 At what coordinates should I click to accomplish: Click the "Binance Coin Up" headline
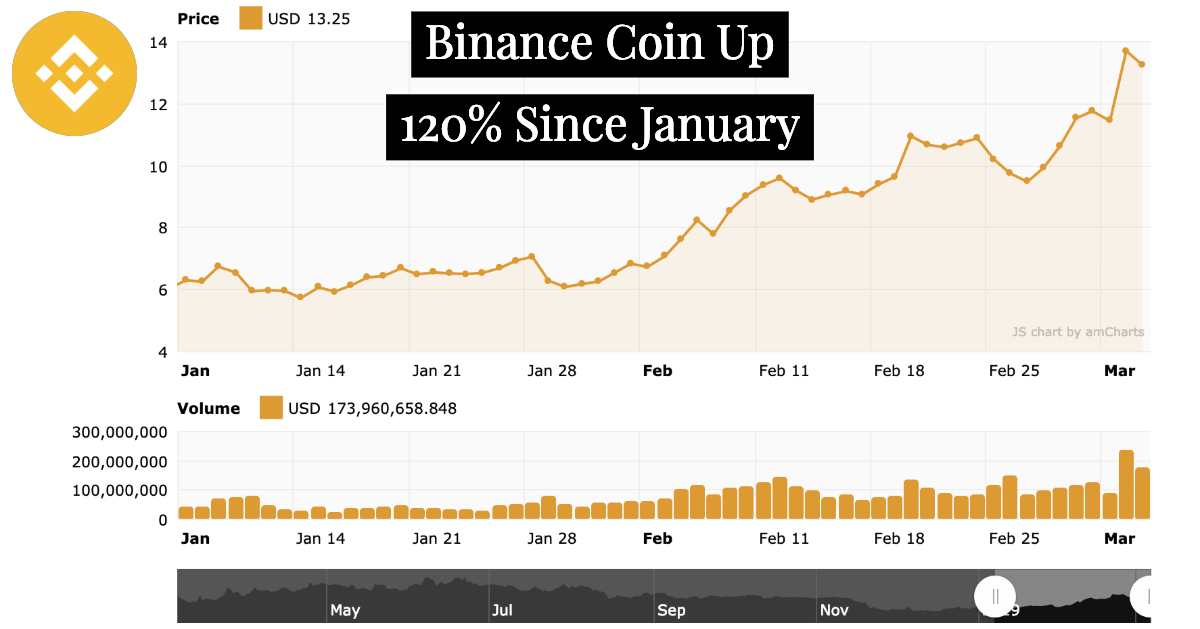[x=600, y=44]
